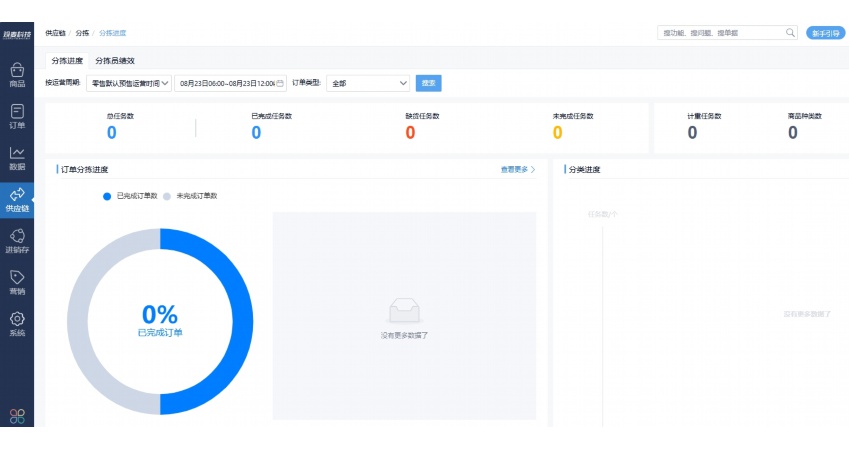Open the 营销 marketing tag icon
This screenshot has width=849, height=449.
coord(17,281)
